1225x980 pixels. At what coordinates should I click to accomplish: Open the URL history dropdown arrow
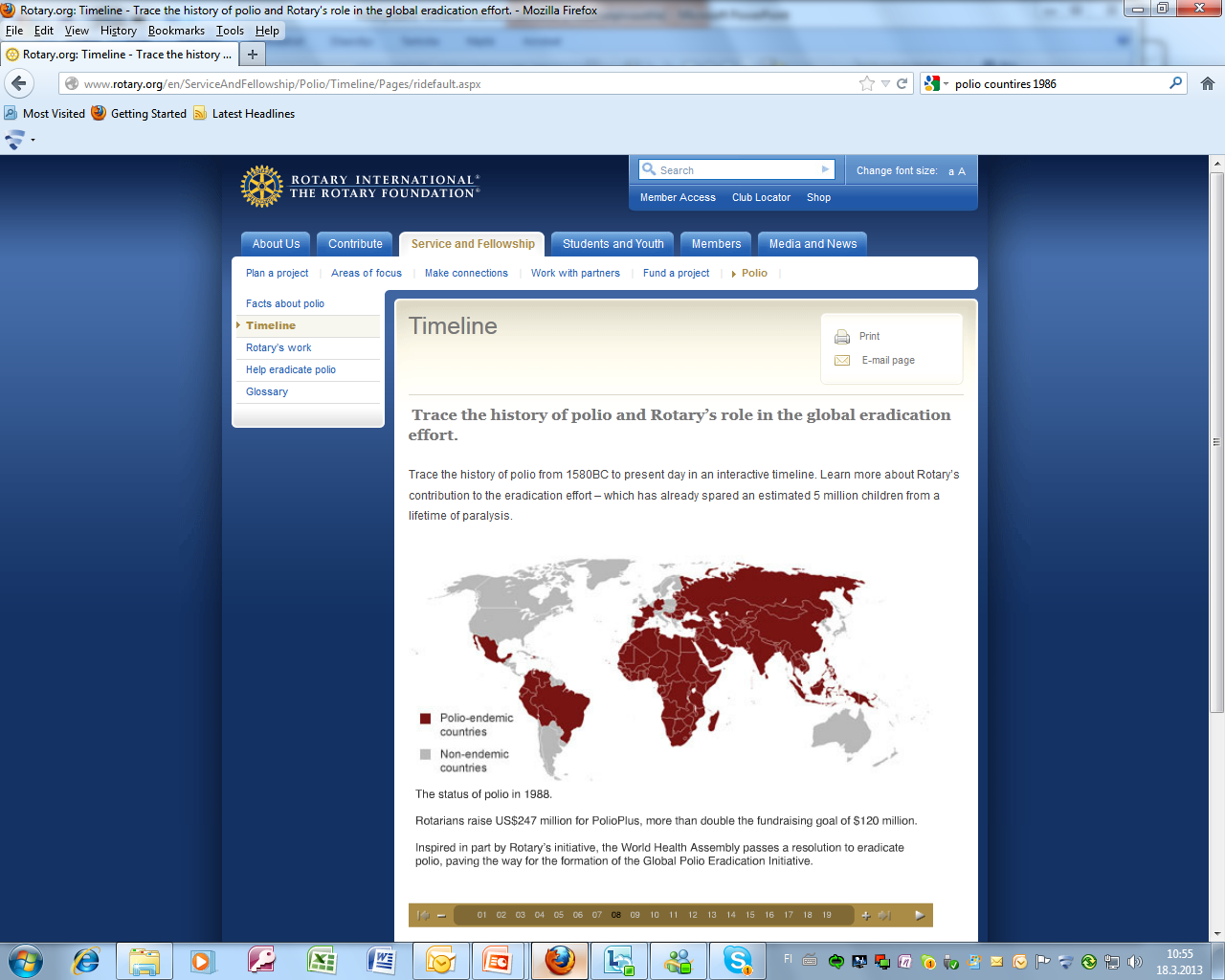pyautogui.click(x=885, y=83)
